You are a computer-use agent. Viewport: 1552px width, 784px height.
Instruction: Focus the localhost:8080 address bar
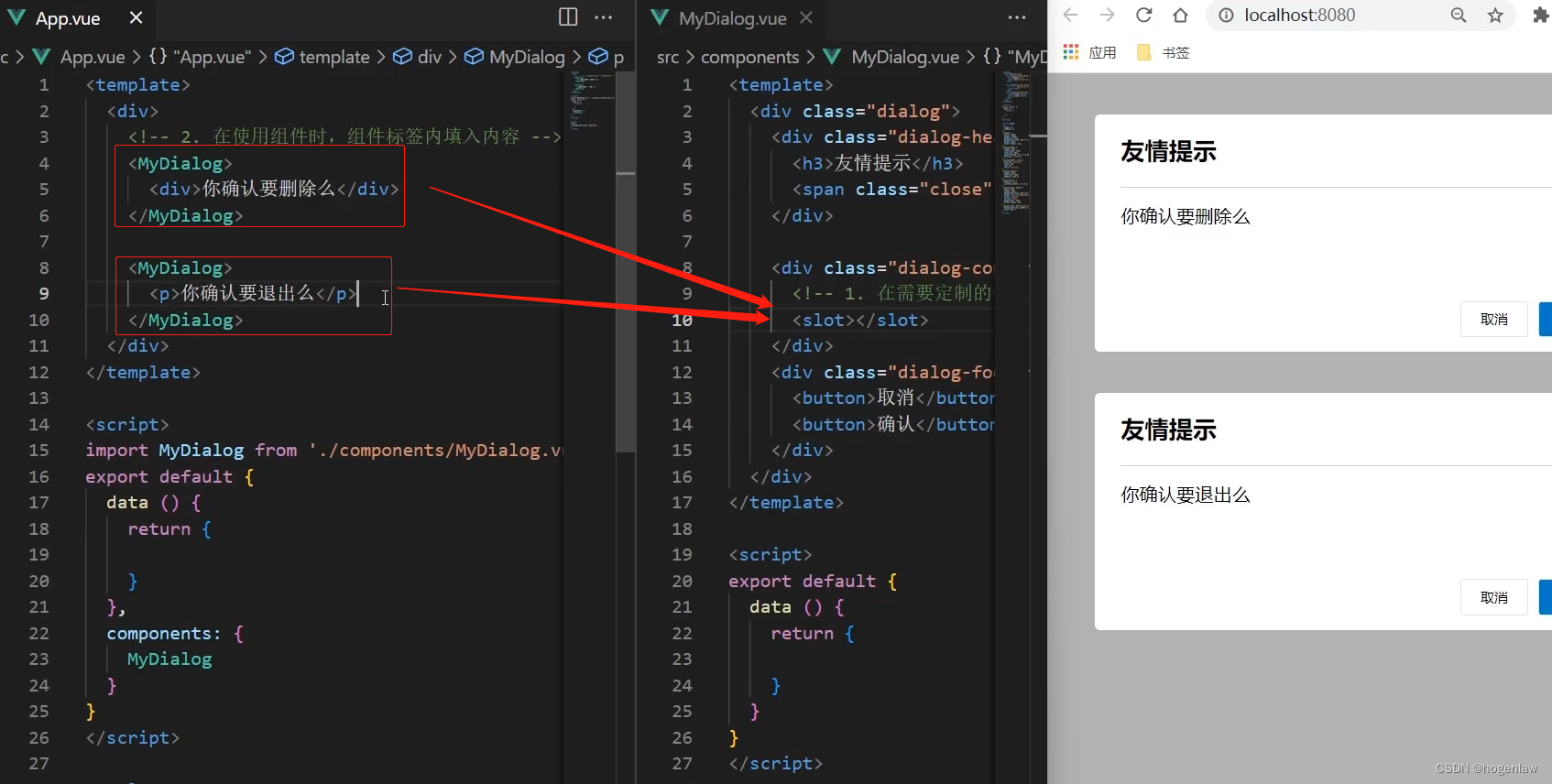(x=1299, y=15)
